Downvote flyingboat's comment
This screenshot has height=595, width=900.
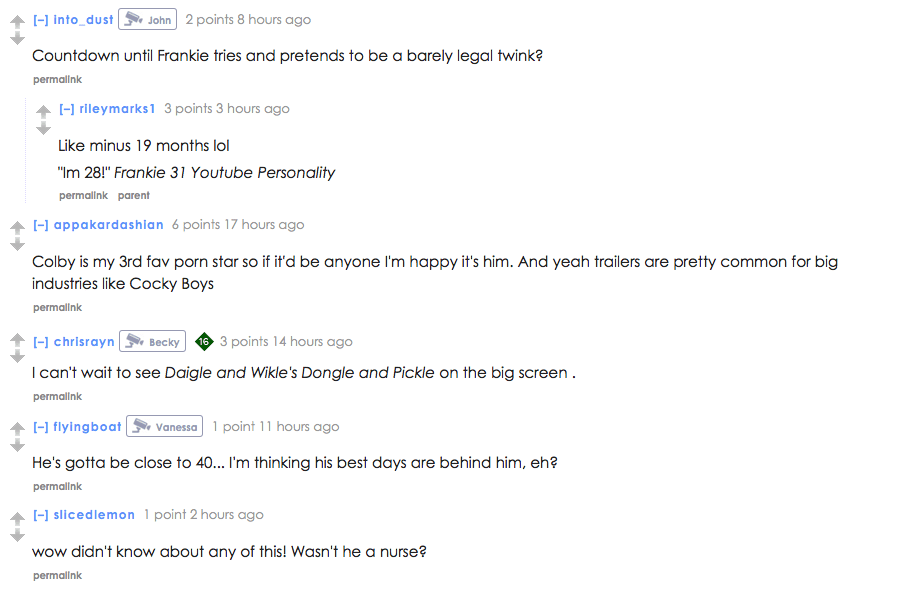[x=18, y=445]
